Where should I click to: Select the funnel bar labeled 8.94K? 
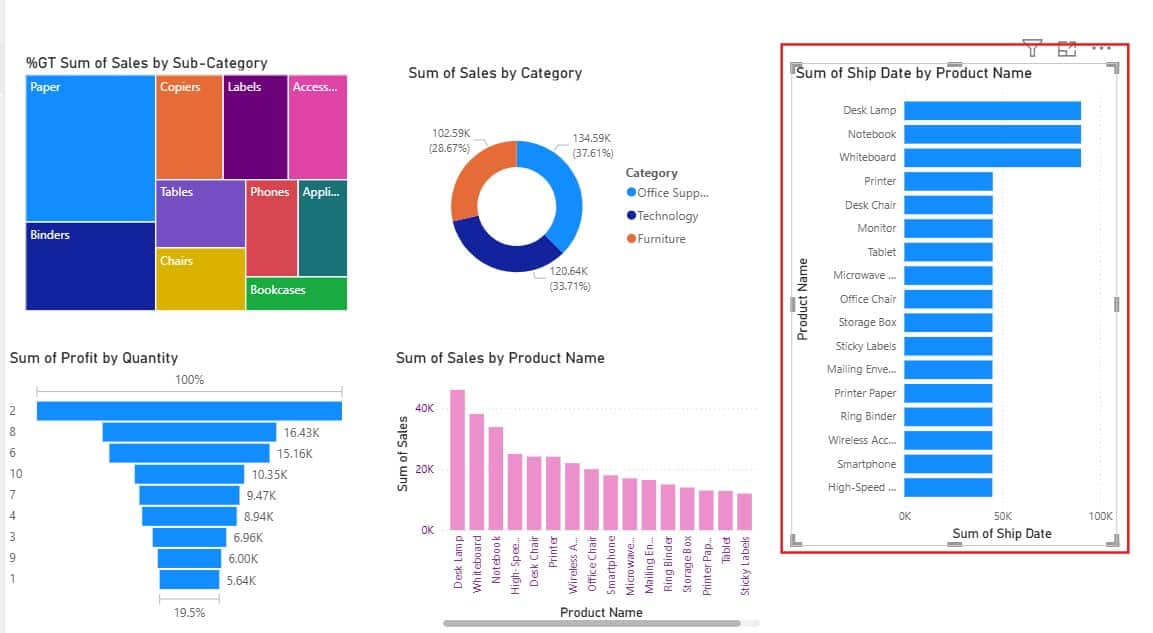[189, 516]
